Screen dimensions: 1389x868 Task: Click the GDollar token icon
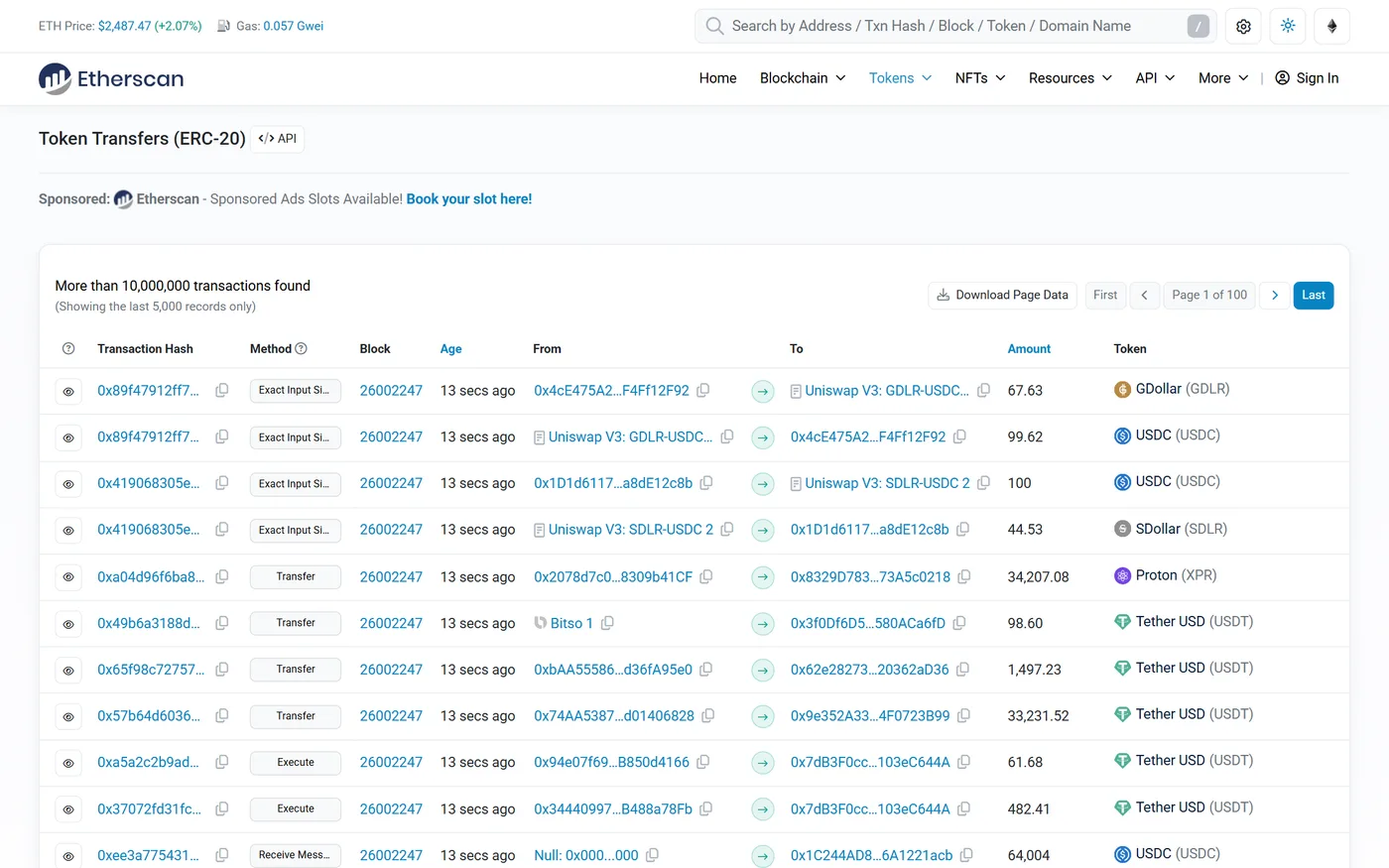pos(1122,390)
